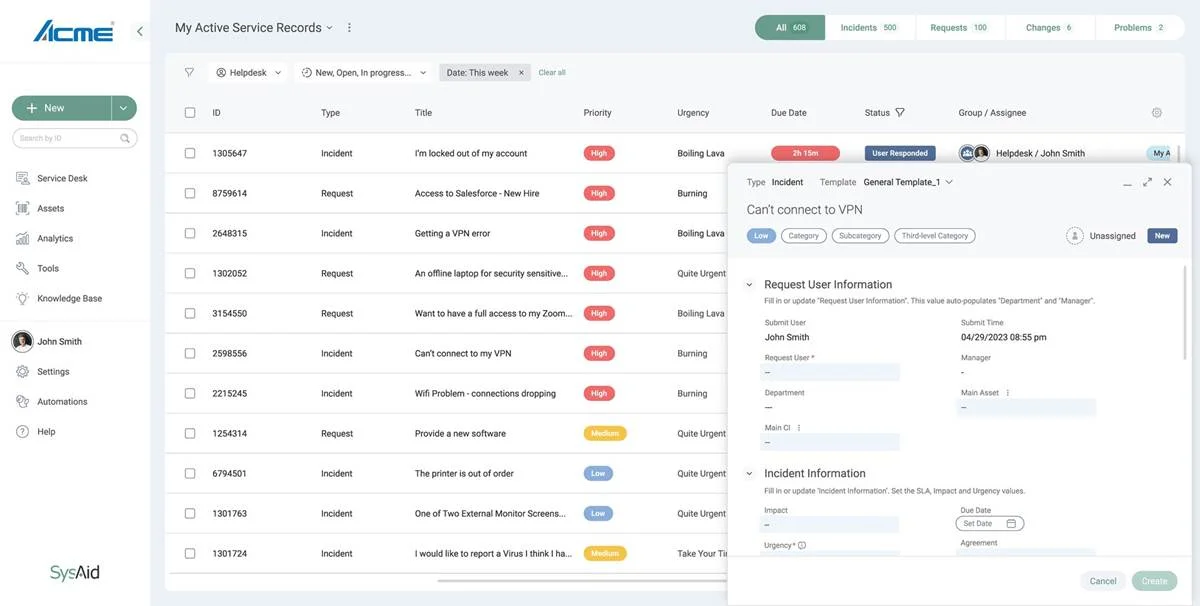Select checkbox for record 1254314

(190, 433)
